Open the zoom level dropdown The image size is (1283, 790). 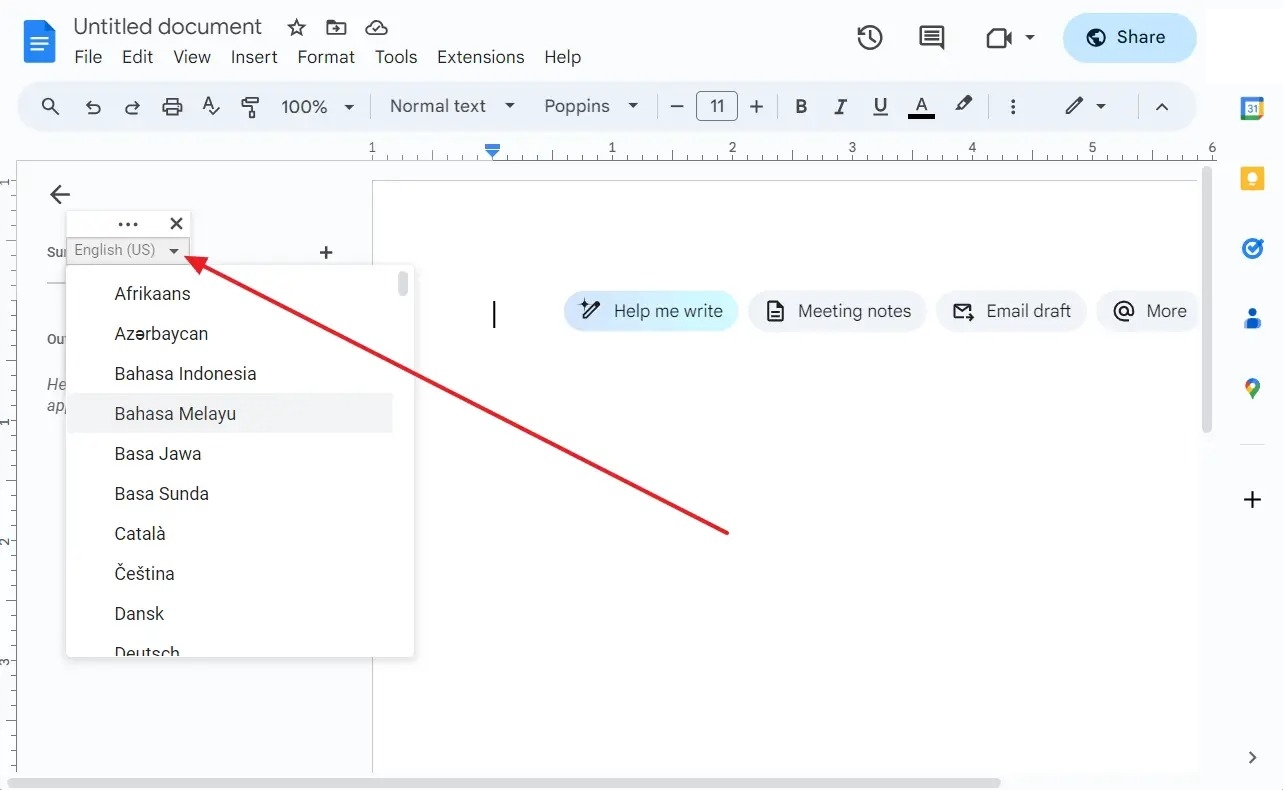[x=317, y=106]
